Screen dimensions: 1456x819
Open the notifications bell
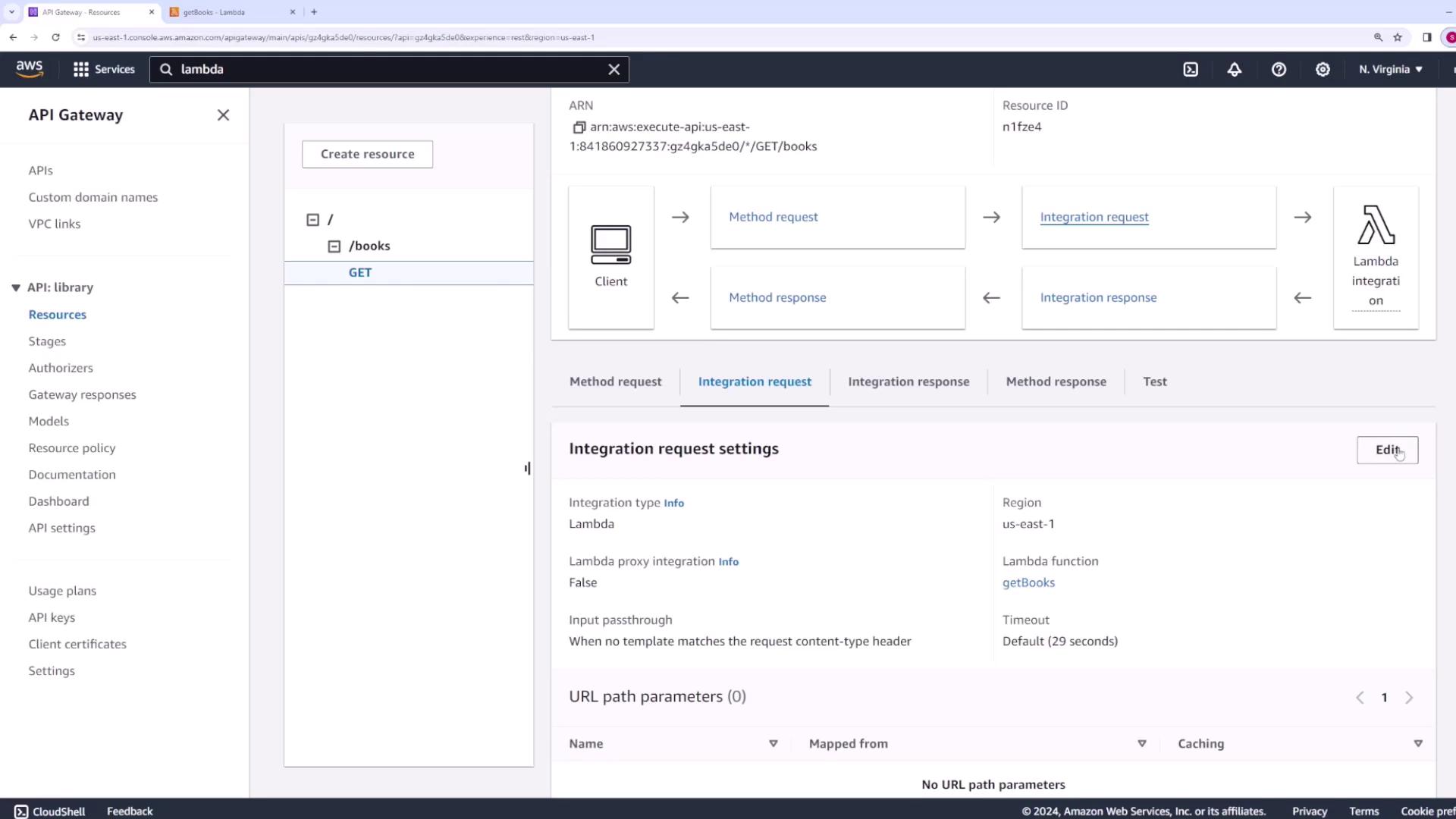click(x=1235, y=69)
